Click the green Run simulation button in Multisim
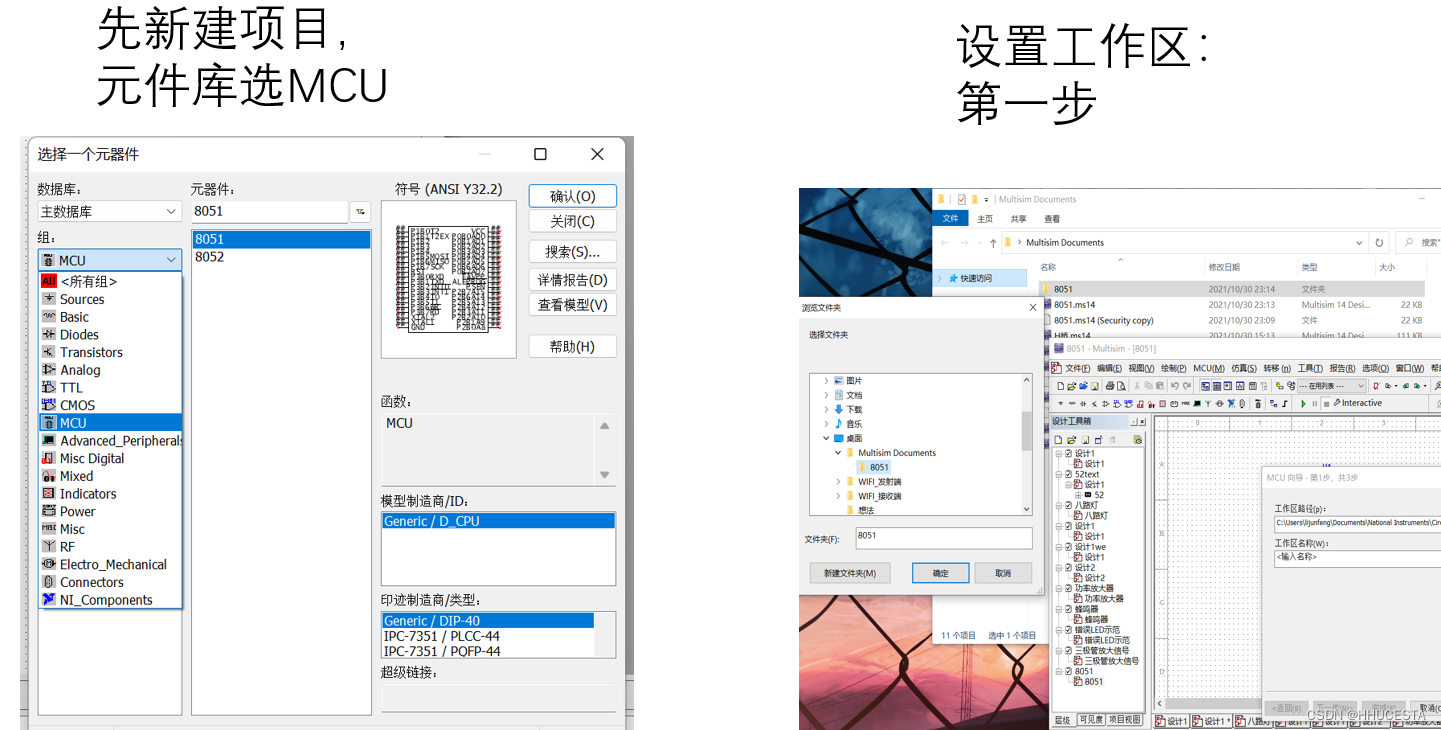The width and height of the screenshot is (1441, 730). click(x=1303, y=404)
